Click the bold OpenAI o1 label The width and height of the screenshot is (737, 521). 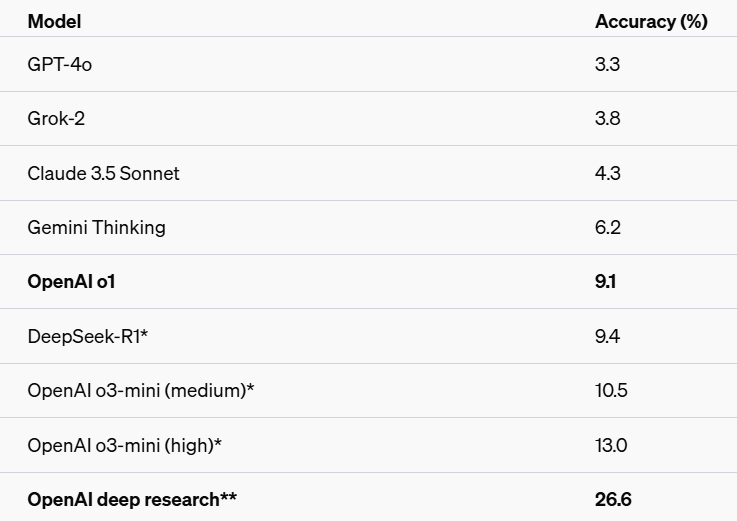pos(71,282)
